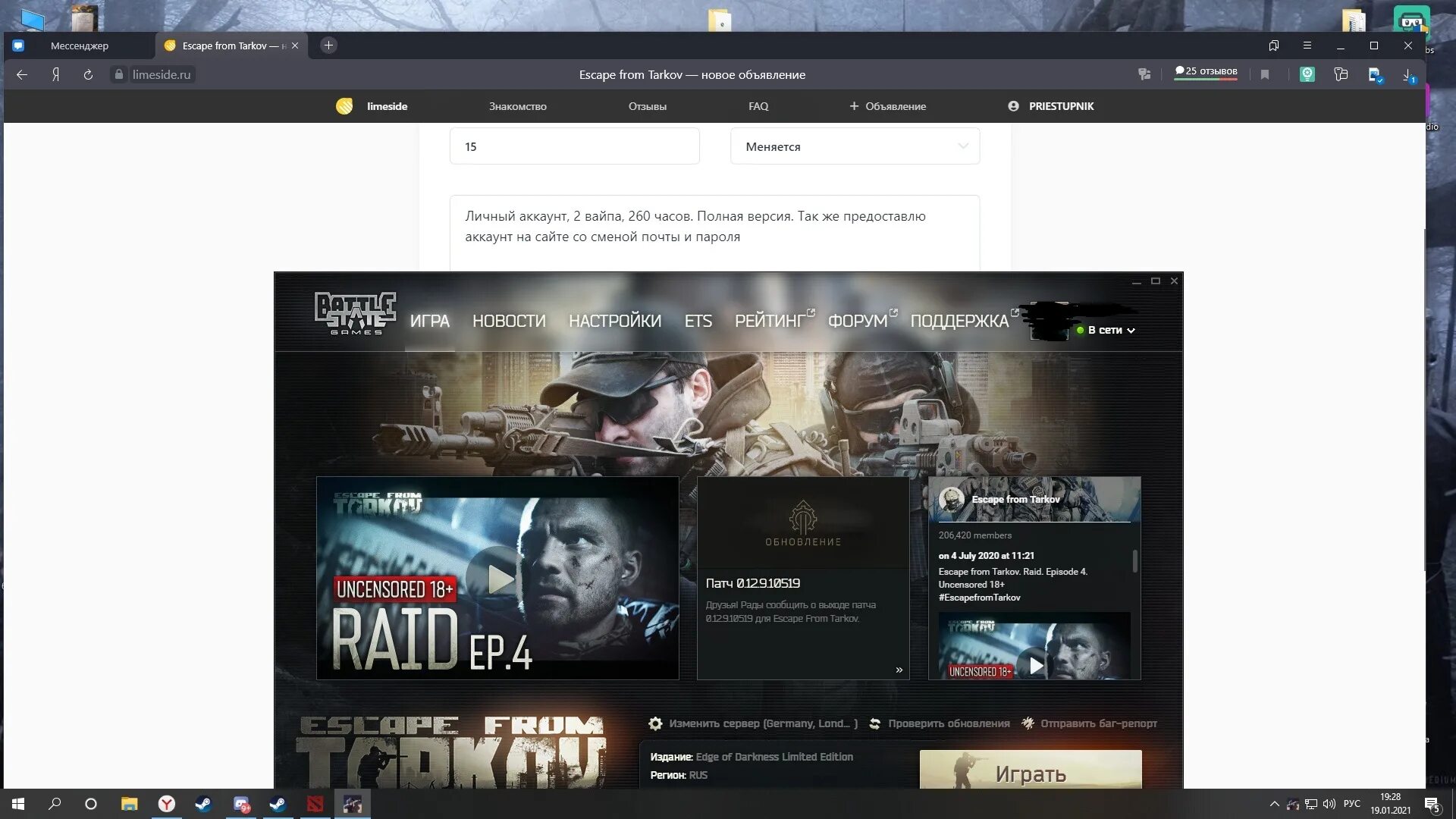Image resolution: width=1456 pixels, height=819 pixels.
Task: Click the ОБНОВЛЕНИЕ news emblem
Action: (x=803, y=523)
